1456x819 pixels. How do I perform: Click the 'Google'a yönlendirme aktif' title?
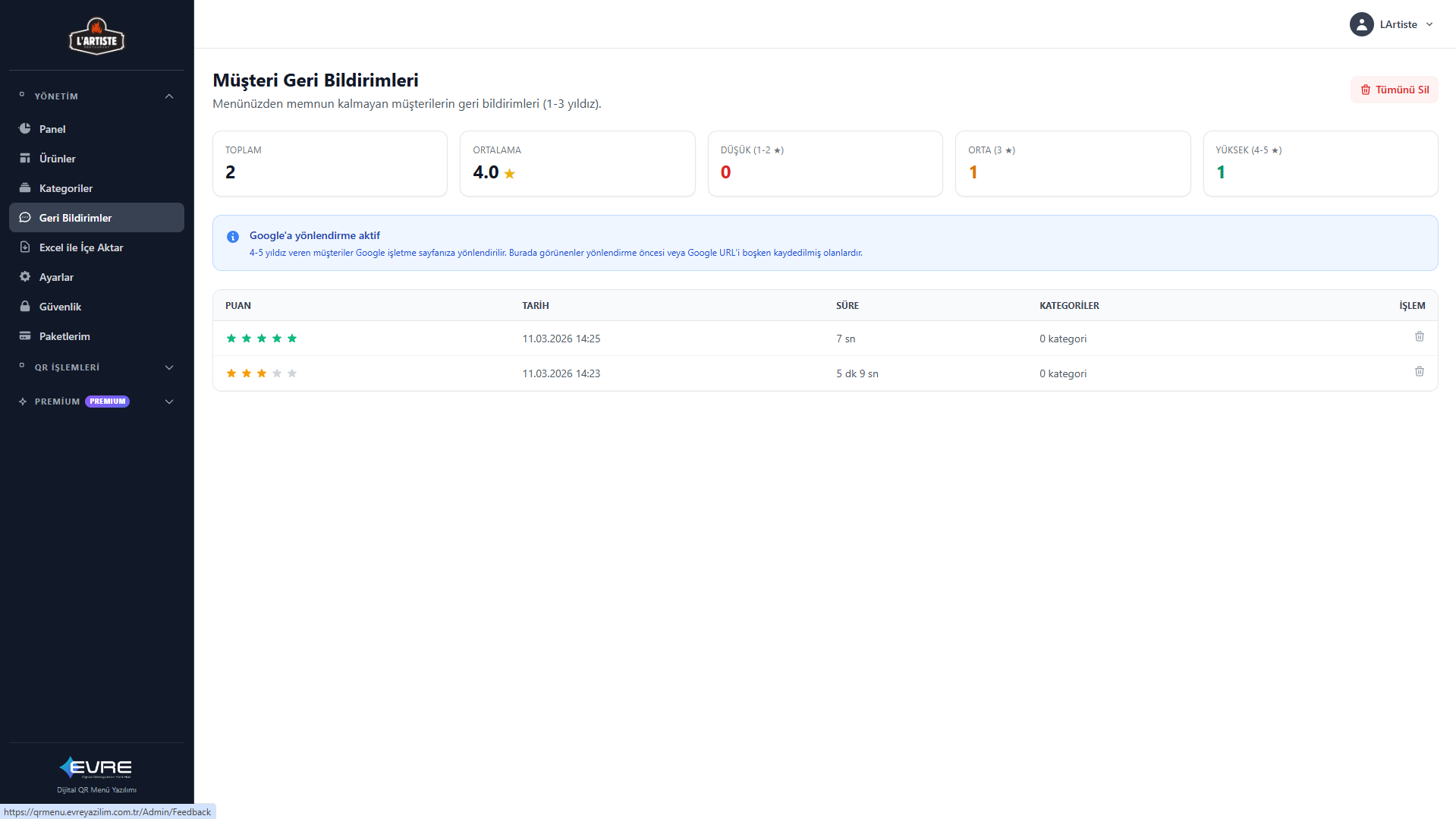tap(315, 235)
